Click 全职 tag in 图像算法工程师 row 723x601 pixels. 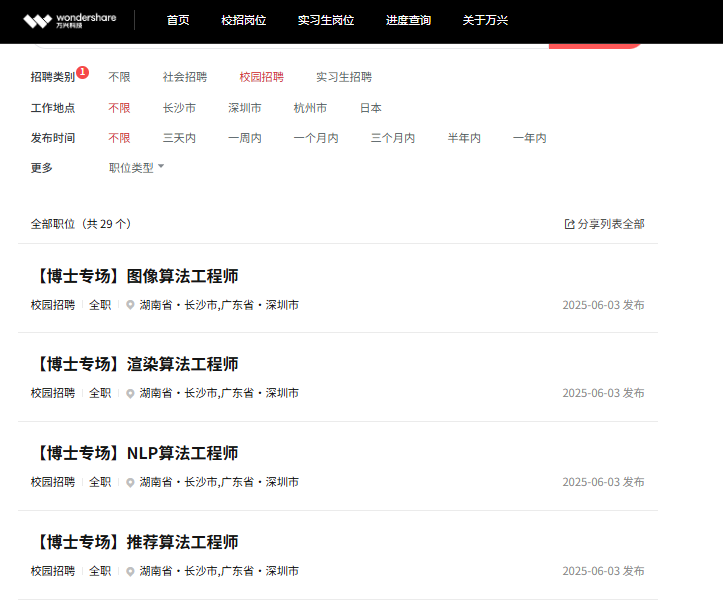click(x=100, y=305)
